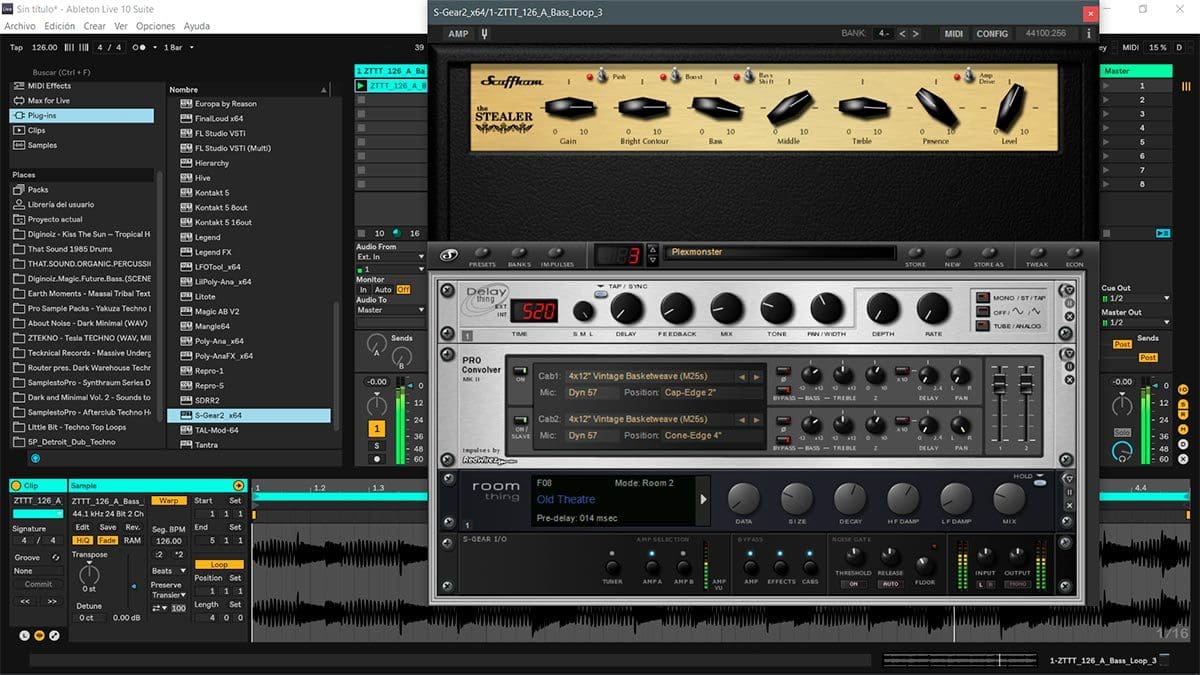Viewport: 1200px width, 675px height.
Task: Click the Room Thing Decay knob
Action: coord(850,498)
